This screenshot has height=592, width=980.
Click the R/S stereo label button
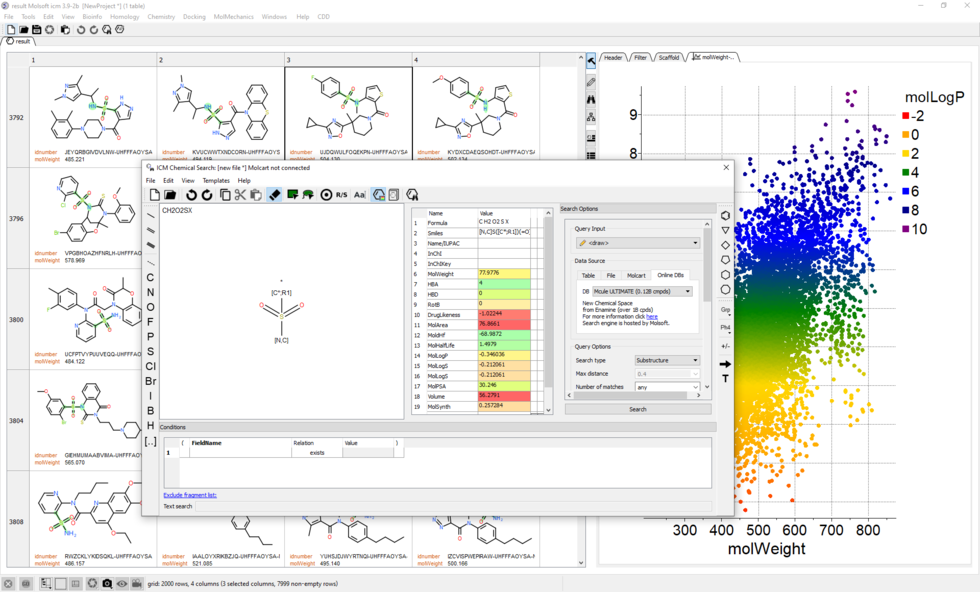[342, 195]
